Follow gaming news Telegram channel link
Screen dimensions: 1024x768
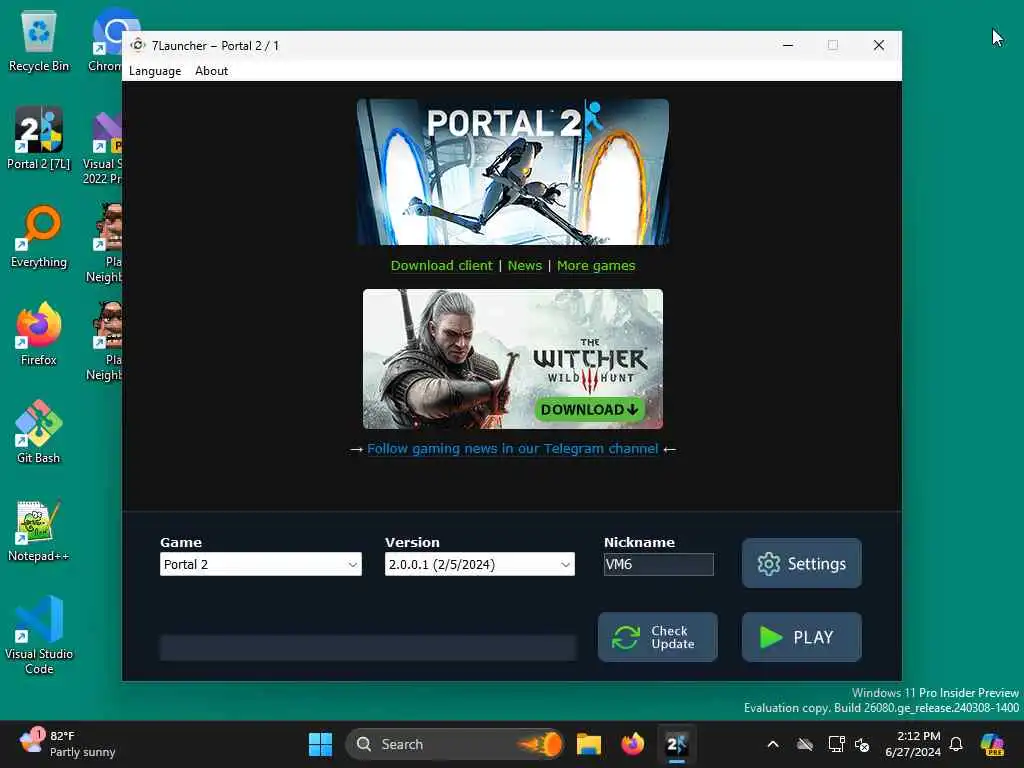point(513,449)
